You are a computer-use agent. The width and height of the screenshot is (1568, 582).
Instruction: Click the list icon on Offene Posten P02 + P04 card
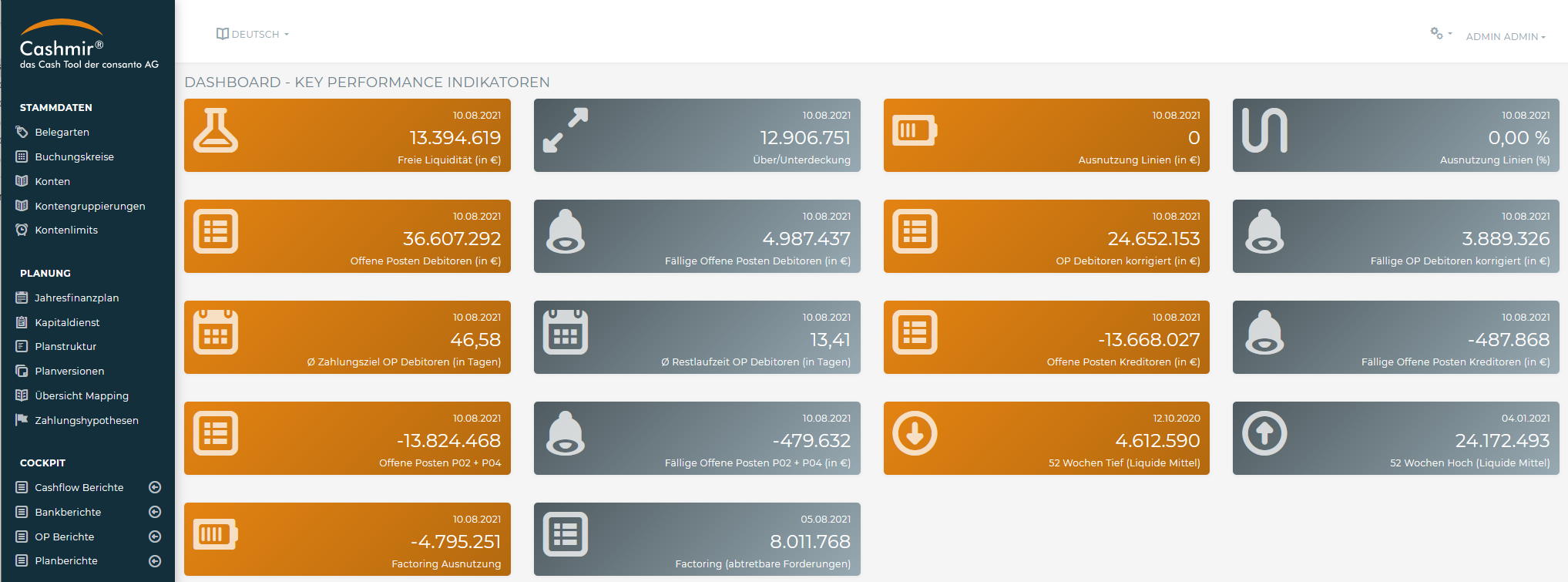216,433
